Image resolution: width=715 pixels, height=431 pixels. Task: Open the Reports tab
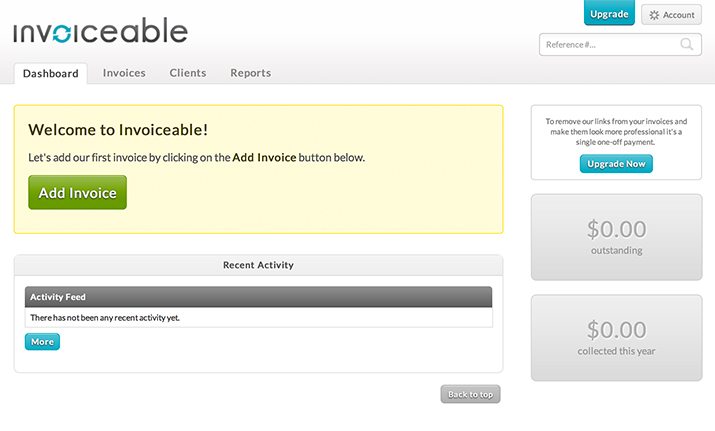click(251, 73)
